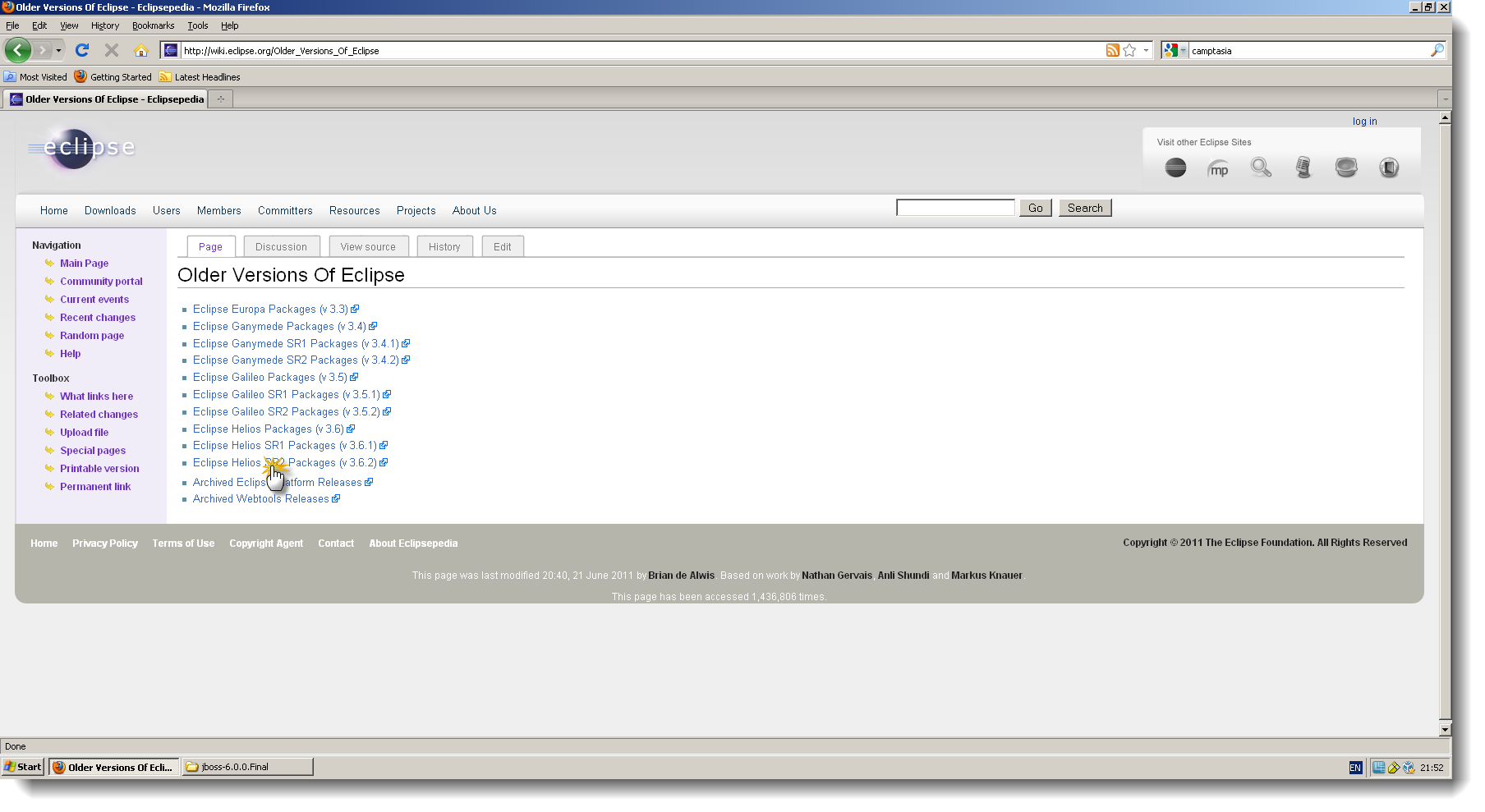Click inside the Eclipse site search field

pyautogui.click(x=954, y=207)
